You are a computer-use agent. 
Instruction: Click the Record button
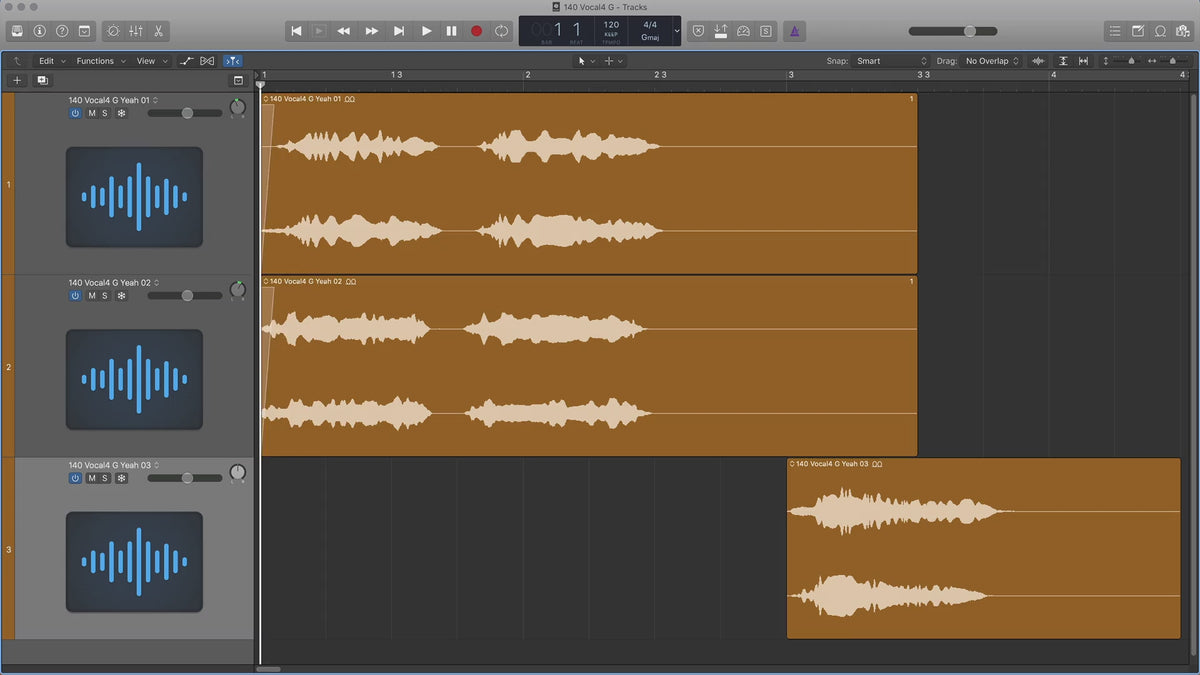click(x=476, y=31)
